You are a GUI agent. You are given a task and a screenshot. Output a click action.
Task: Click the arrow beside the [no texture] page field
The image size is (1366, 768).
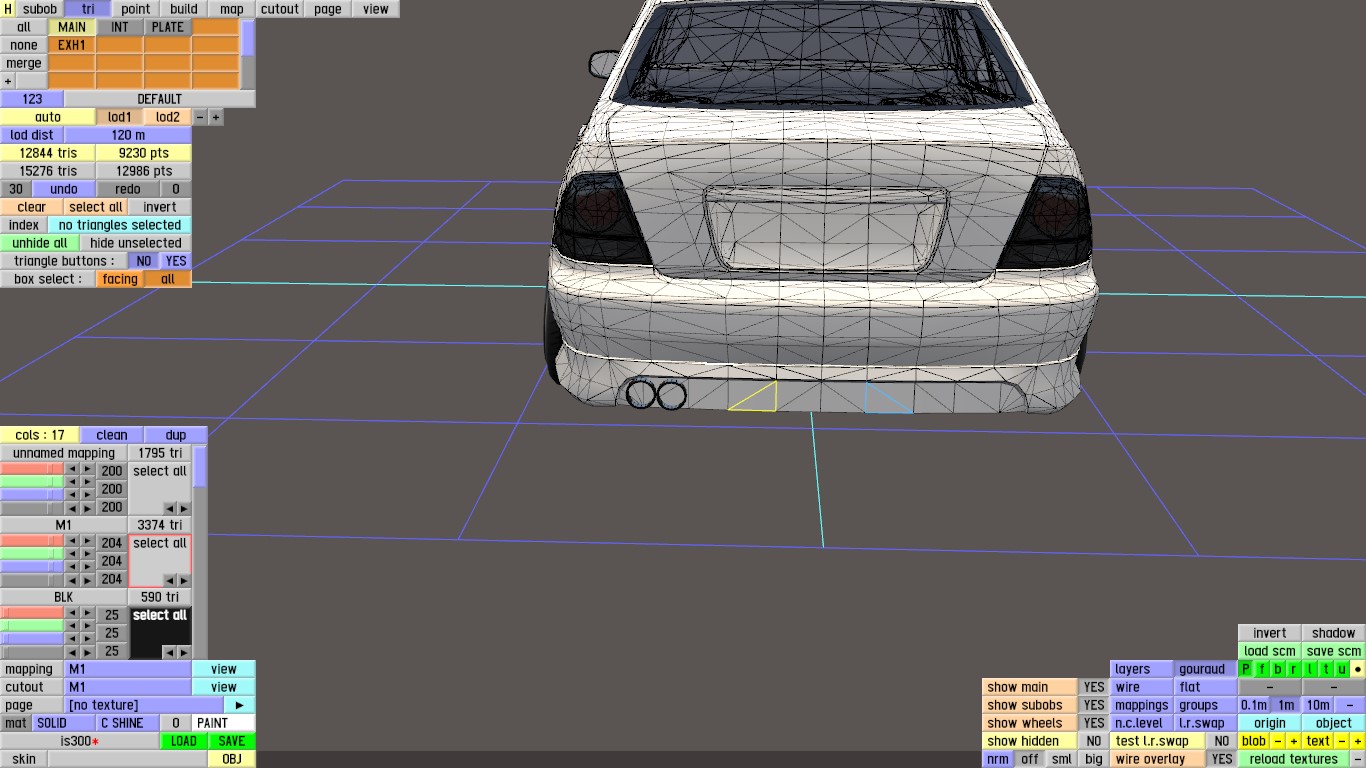[239, 705]
